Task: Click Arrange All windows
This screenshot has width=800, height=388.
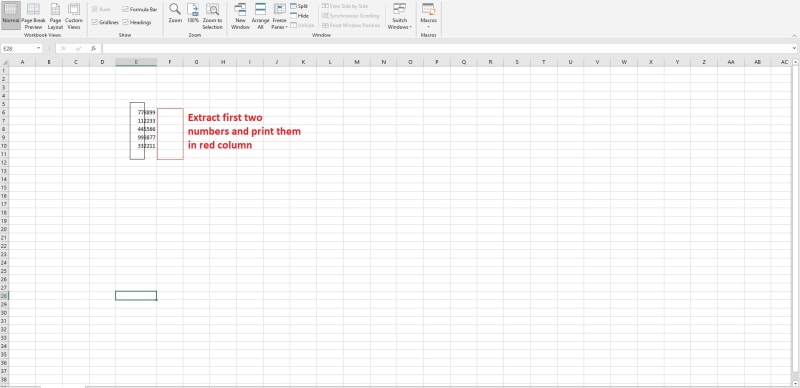Action: (260, 15)
